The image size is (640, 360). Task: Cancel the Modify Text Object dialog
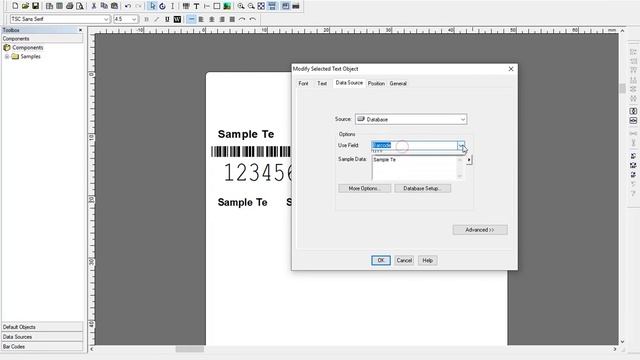tap(404, 260)
